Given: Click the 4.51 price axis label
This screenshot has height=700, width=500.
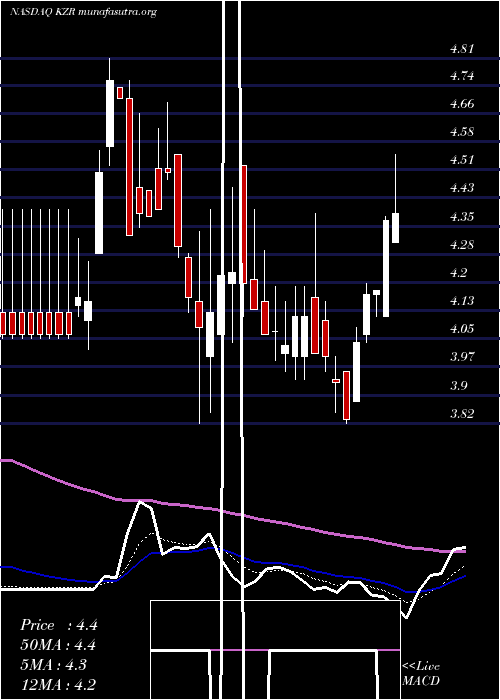Looking at the screenshot, I should point(462,160).
